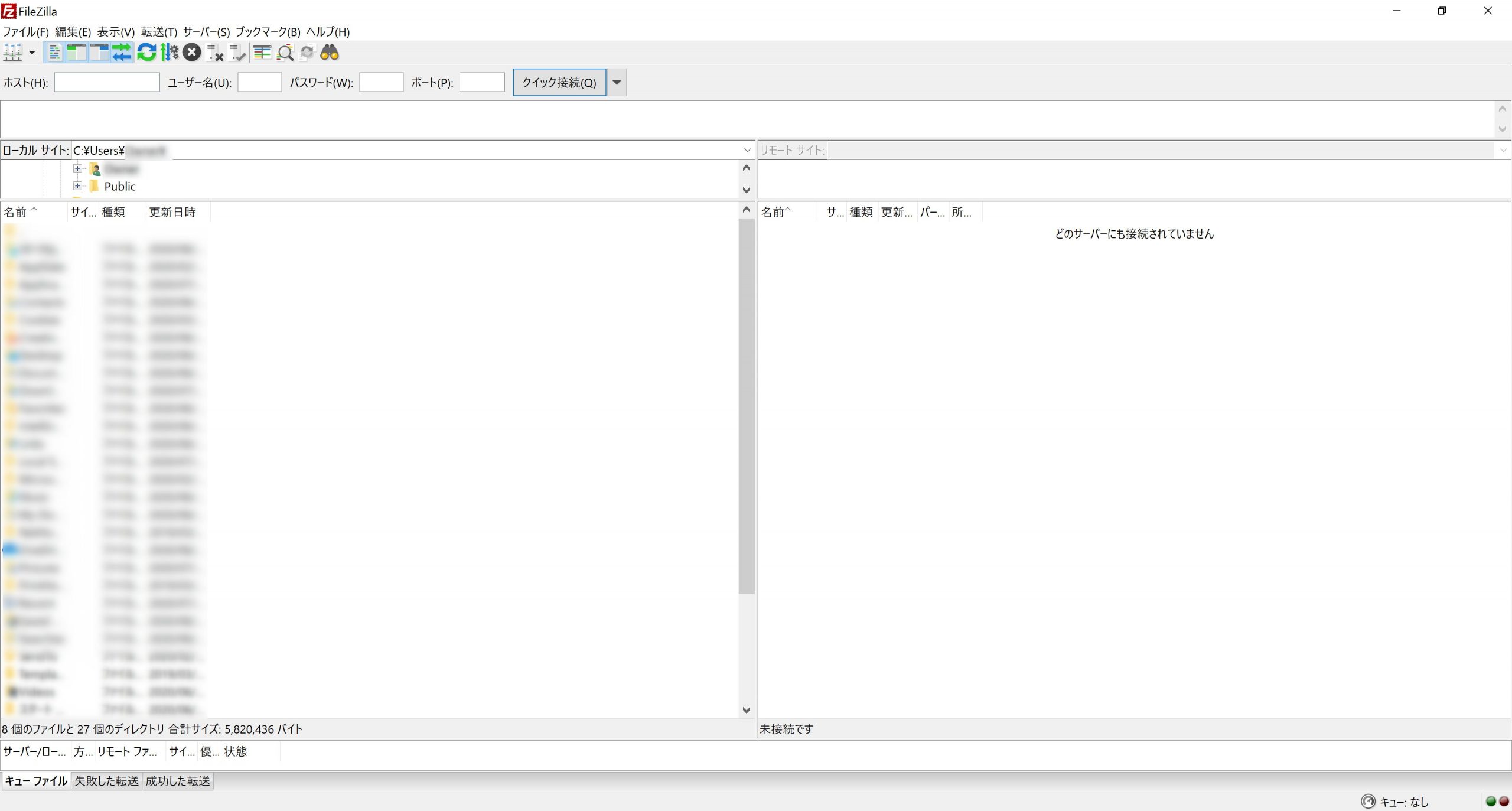Image resolution: width=1512 pixels, height=811 pixels.
Task: Click the クイック接続(Q) button
Action: point(559,83)
